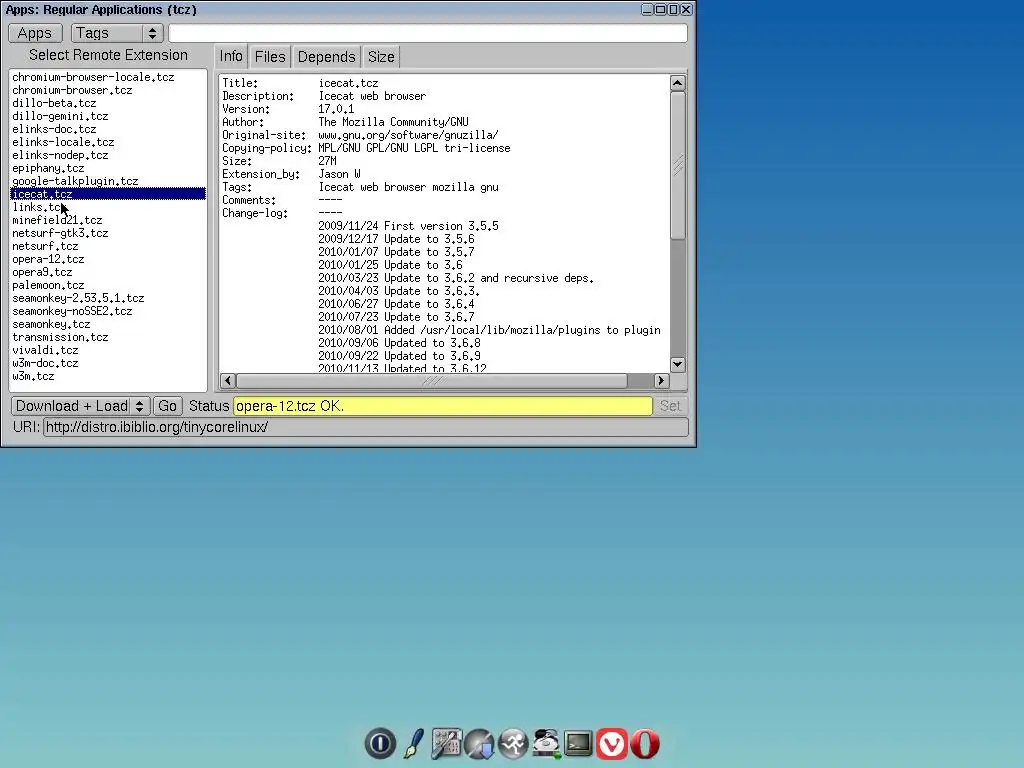Open the Exit power icon in dock
Image resolution: width=1024 pixels, height=768 pixels.
(380, 744)
